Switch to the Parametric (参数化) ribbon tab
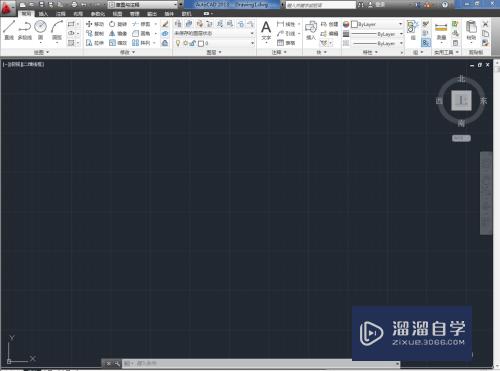 (98, 14)
